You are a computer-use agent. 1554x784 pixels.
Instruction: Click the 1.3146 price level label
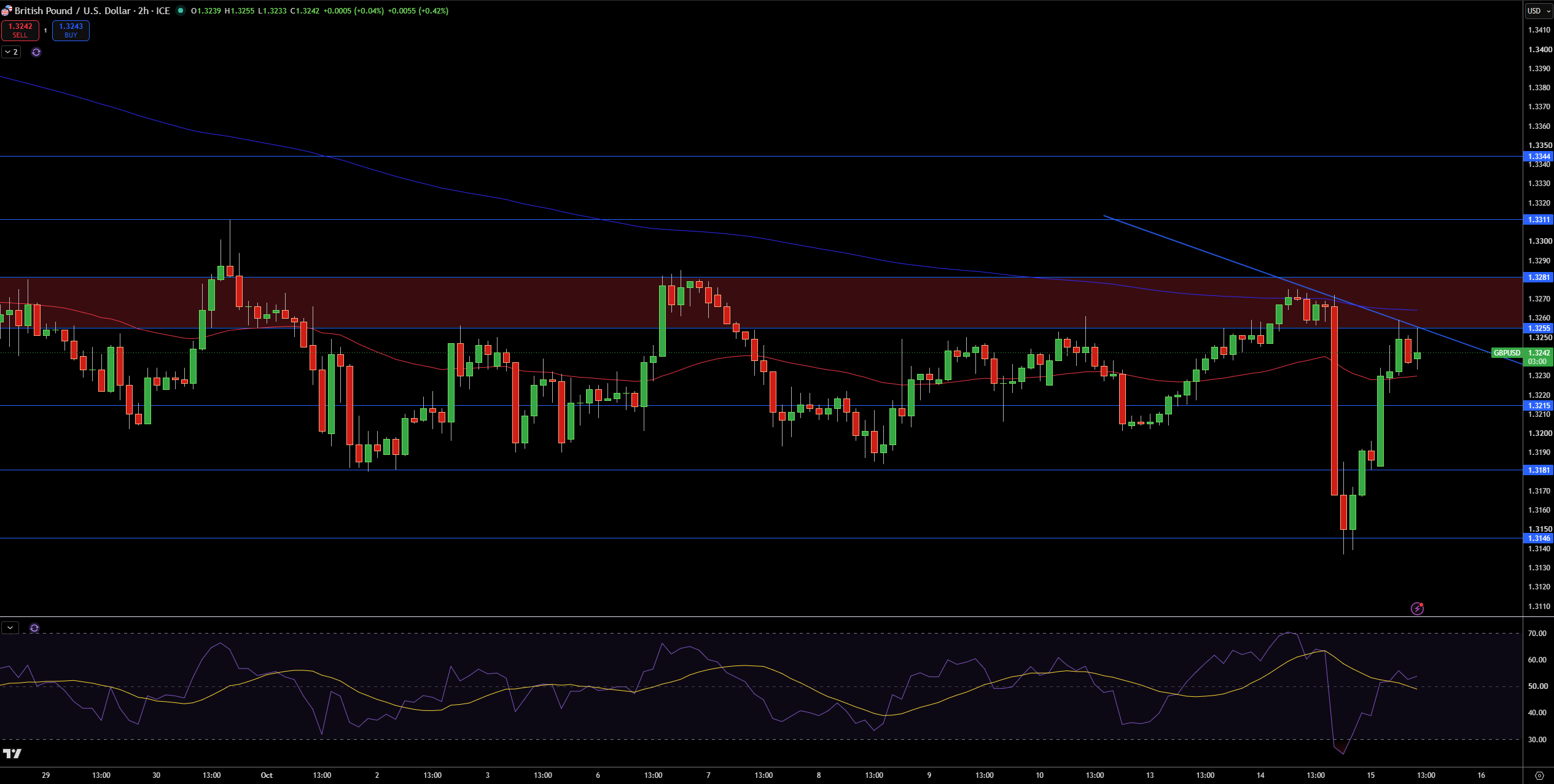point(1539,538)
